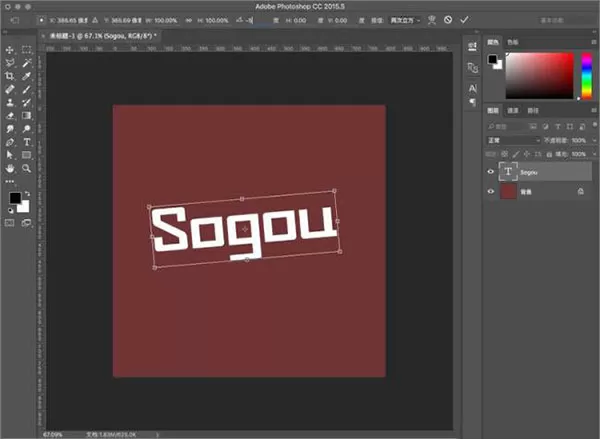Cancel the transform in options bar

tap(448, 20)
